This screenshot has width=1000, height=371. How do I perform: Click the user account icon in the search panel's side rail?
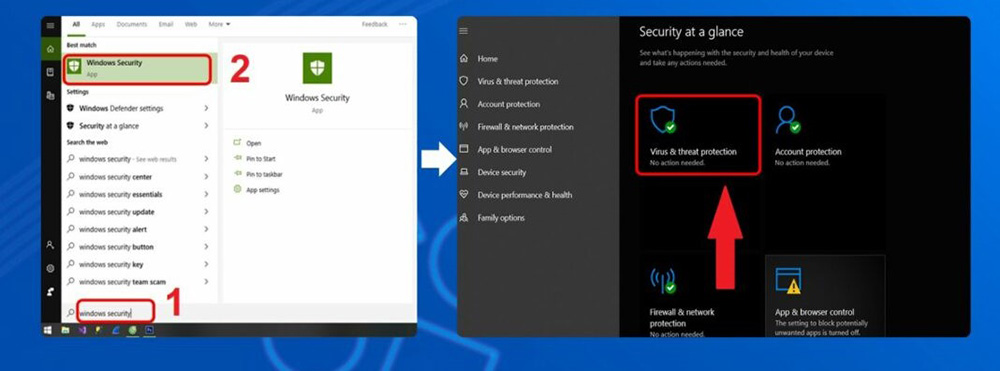point(50,245)
